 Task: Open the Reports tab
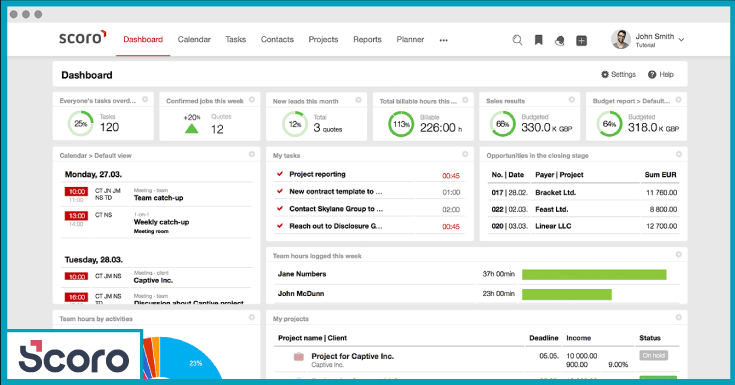coord(367,39)
